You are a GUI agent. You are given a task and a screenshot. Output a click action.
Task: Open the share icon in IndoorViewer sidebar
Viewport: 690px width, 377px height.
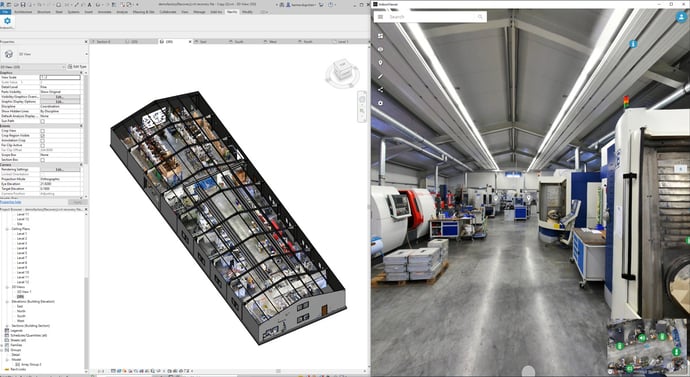tap(380, 90)
